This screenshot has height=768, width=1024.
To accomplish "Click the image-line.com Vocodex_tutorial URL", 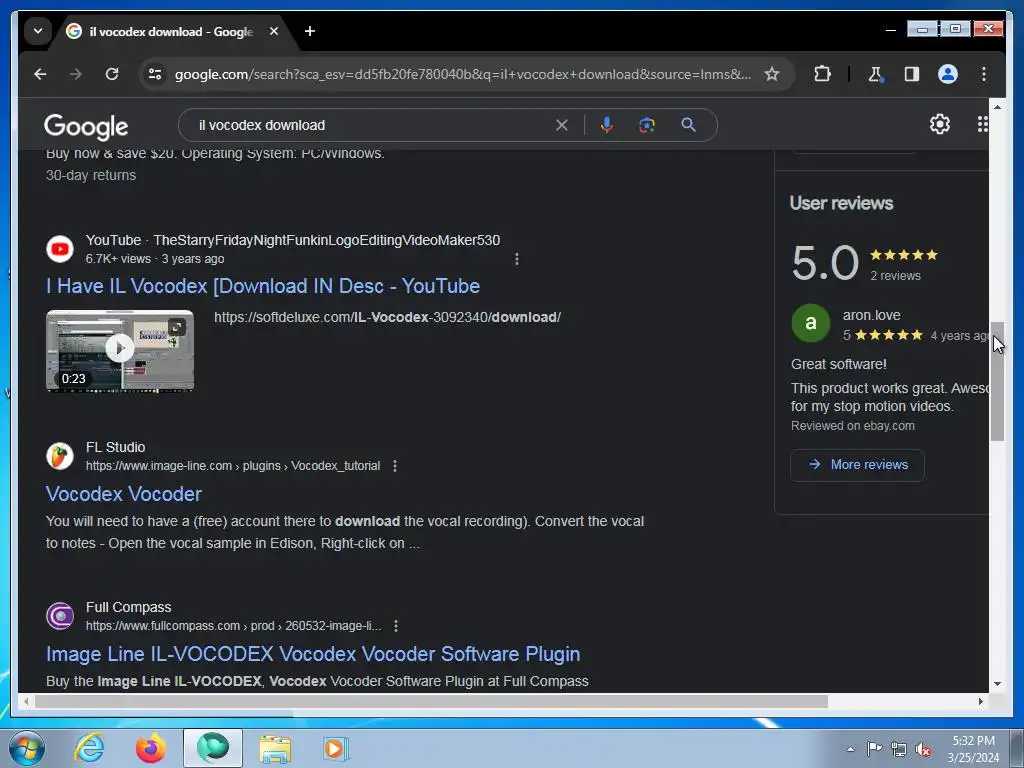I will tap(232, 466).
